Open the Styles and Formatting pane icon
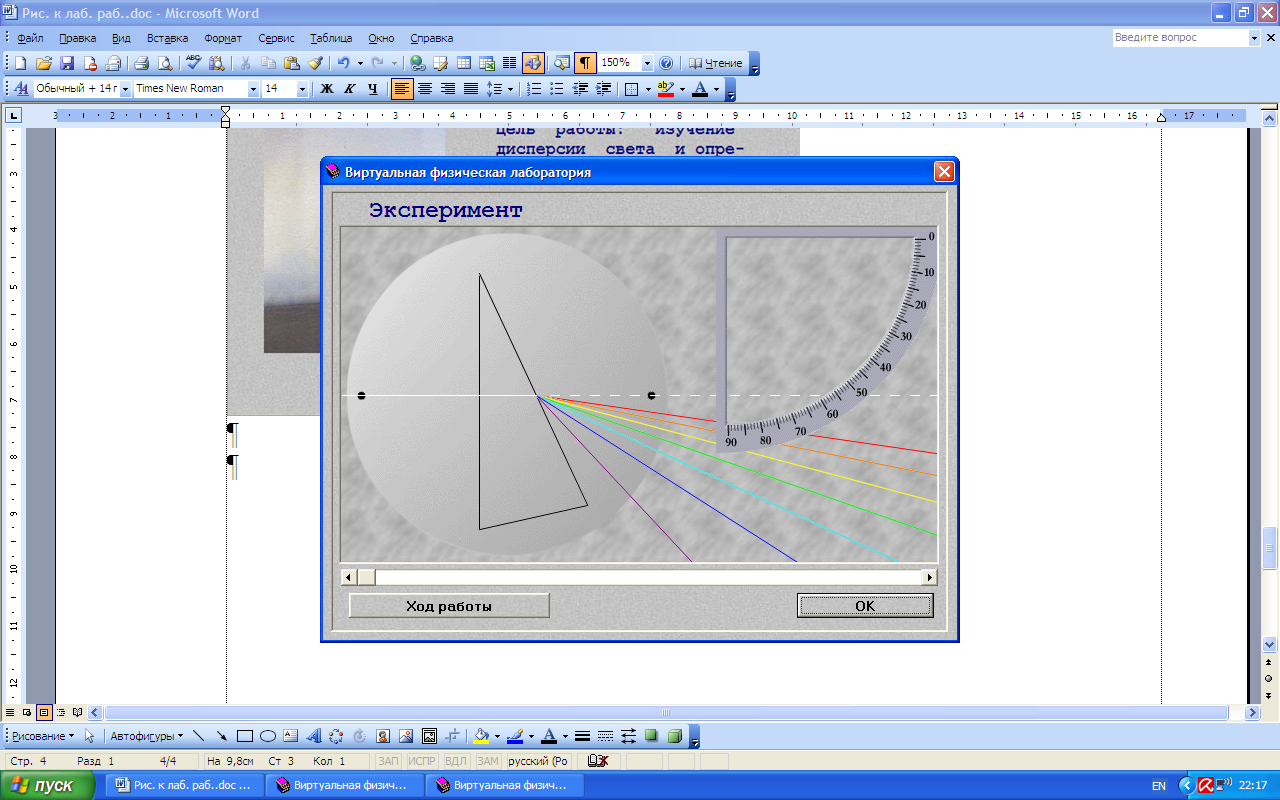This screenshot has height=800, width=1280. (x=21, y=89)
